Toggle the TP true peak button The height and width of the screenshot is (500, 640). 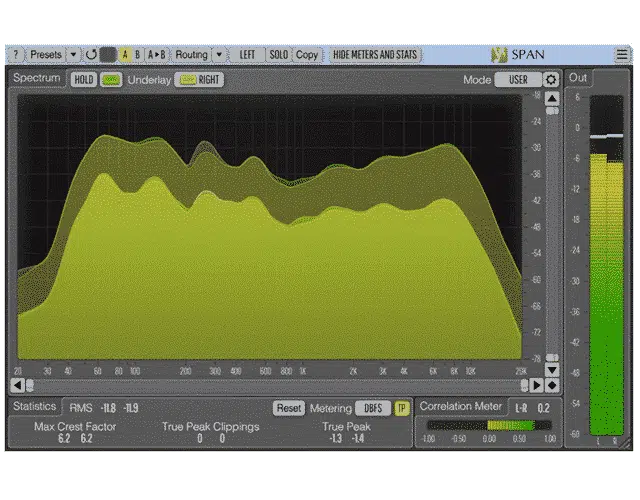pos(402,408)
